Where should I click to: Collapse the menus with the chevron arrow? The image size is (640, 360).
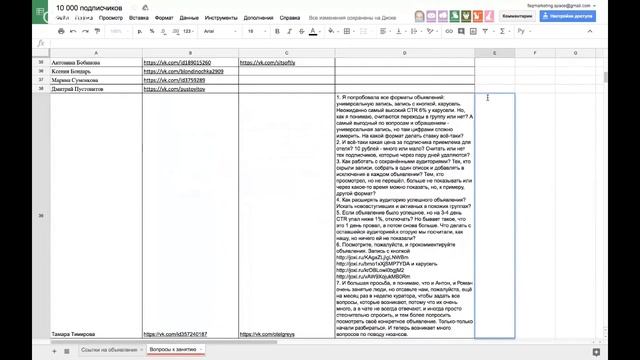click(590, 31)
